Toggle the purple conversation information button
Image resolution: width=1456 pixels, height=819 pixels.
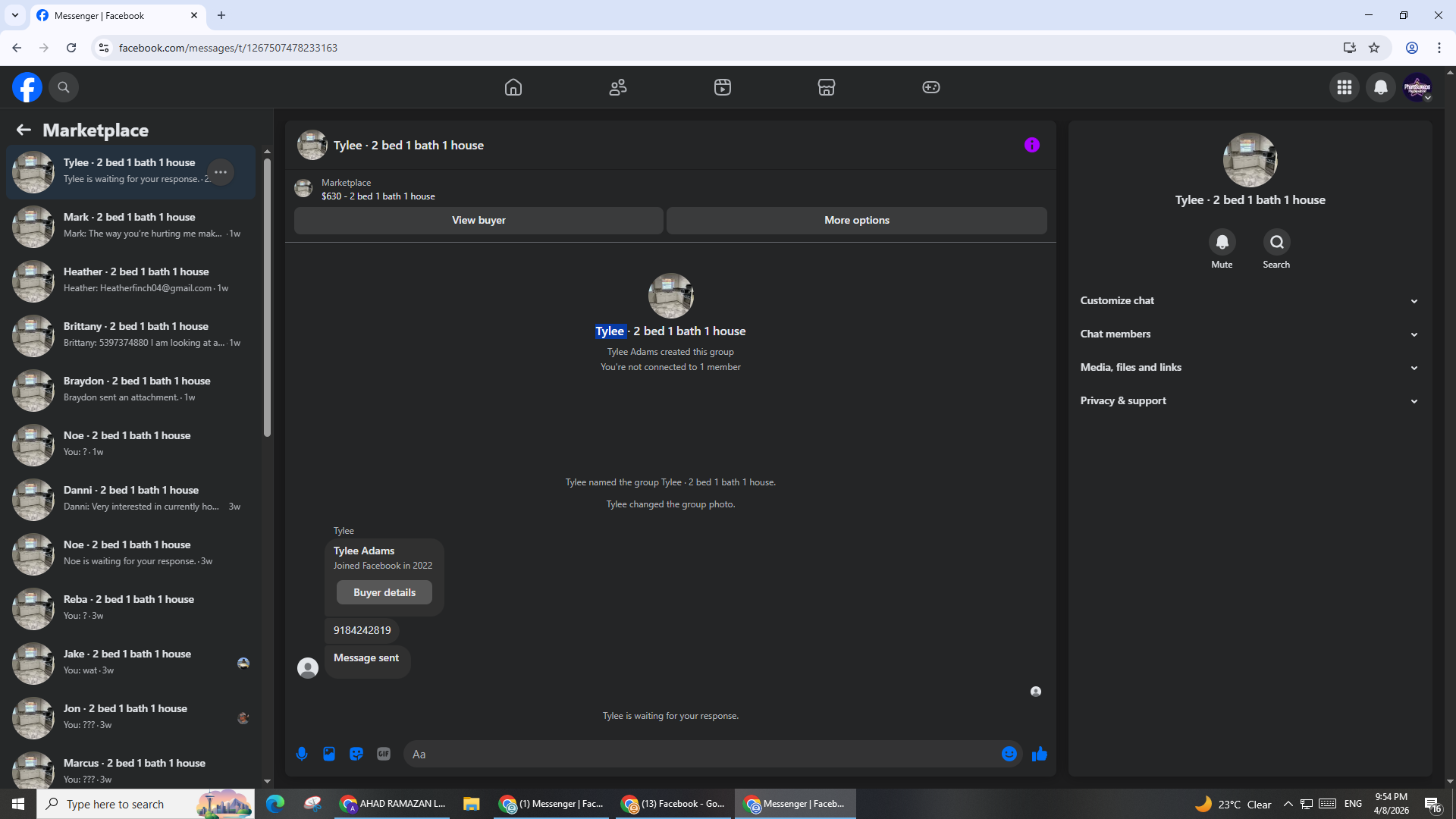click(x=1031, y=145)
